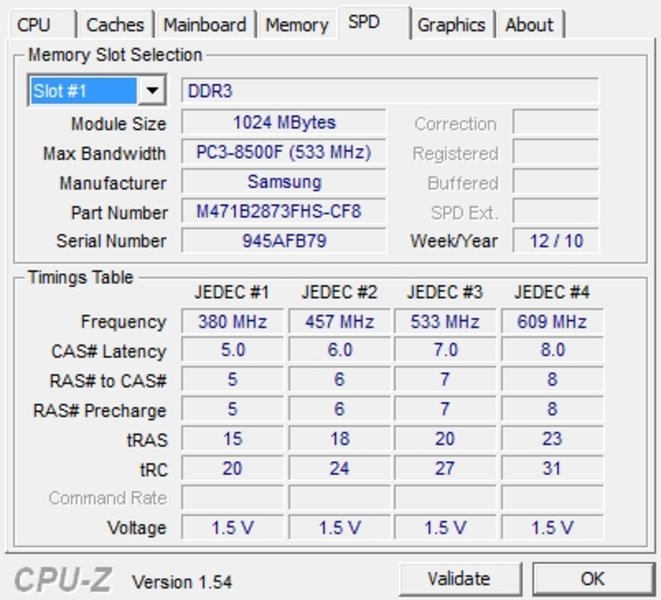Select the Slot #1 combo box text
The image size is (661, 600).
tap(83, 90)
